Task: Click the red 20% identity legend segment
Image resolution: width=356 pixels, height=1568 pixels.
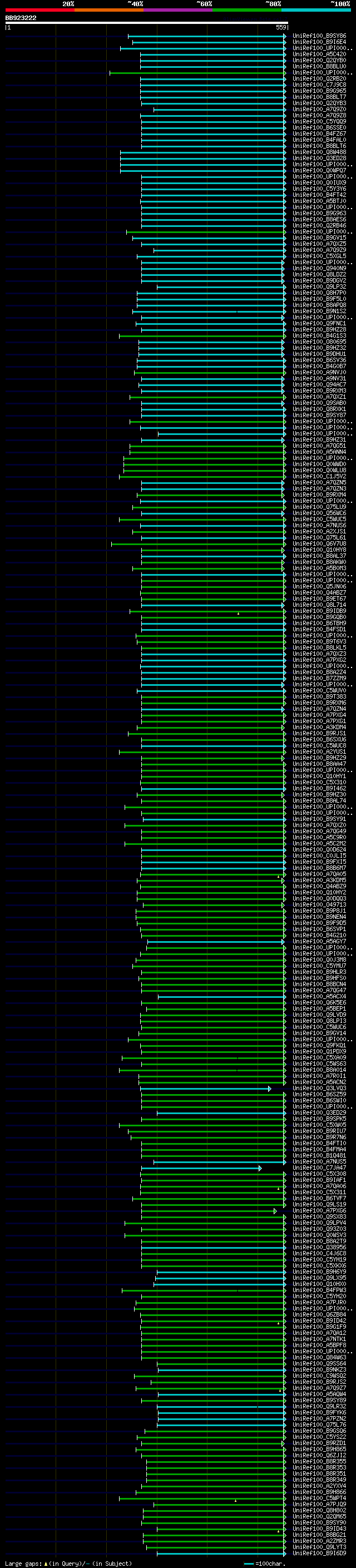Action: [39, 10]
